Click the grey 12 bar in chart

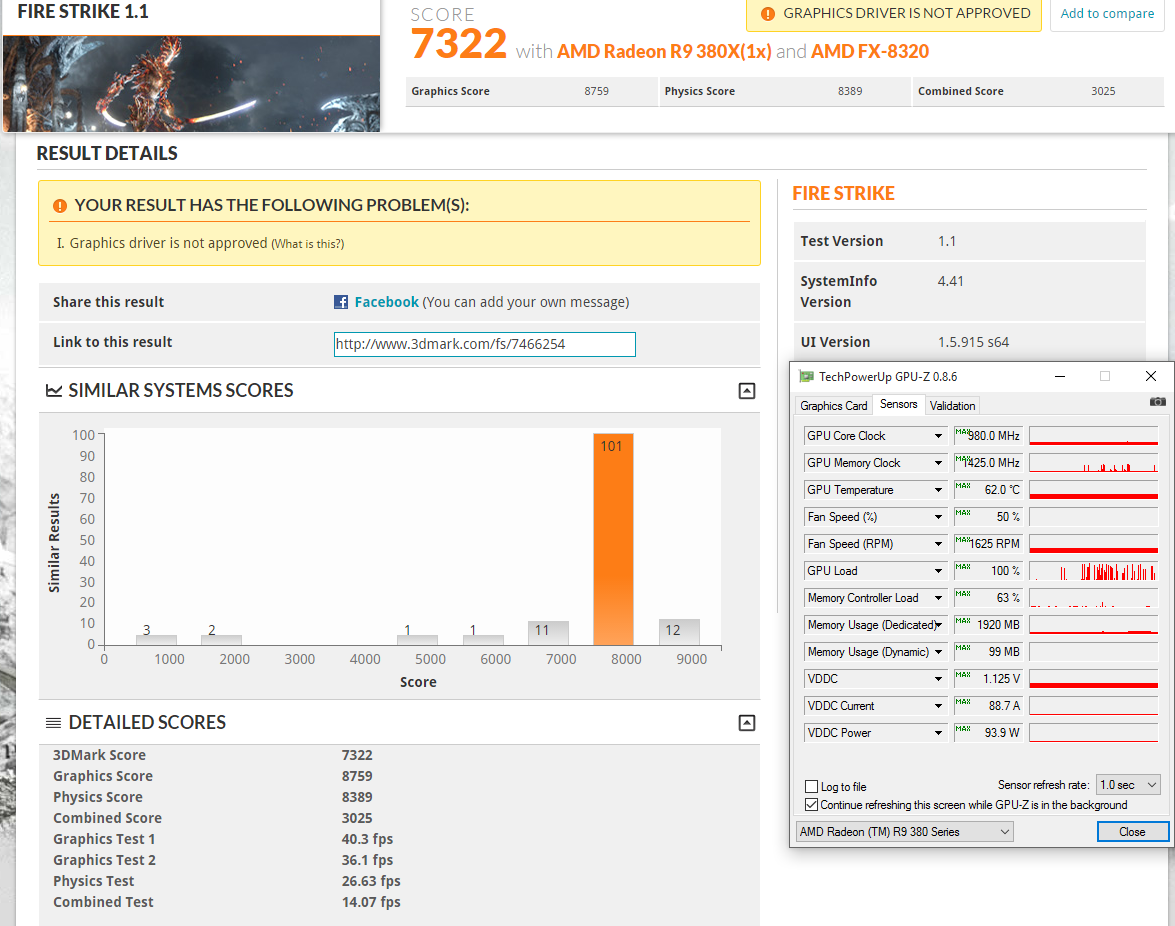click(x=679, y=632)
